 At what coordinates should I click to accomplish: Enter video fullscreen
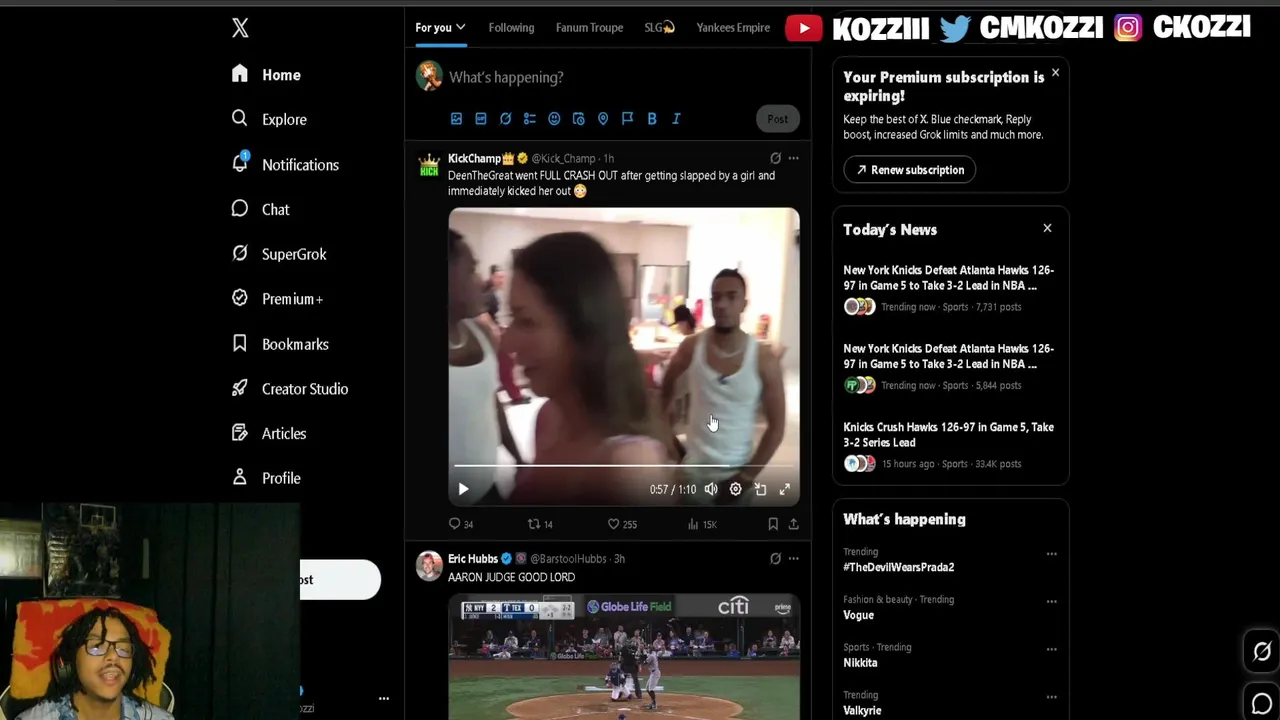(x=785, y=489)
